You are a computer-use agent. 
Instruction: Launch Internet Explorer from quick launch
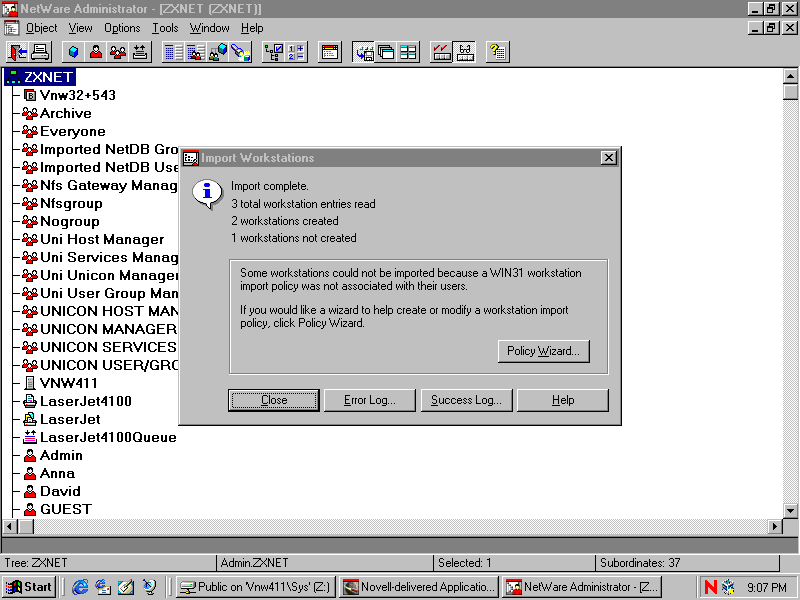(x=80, y=587)
